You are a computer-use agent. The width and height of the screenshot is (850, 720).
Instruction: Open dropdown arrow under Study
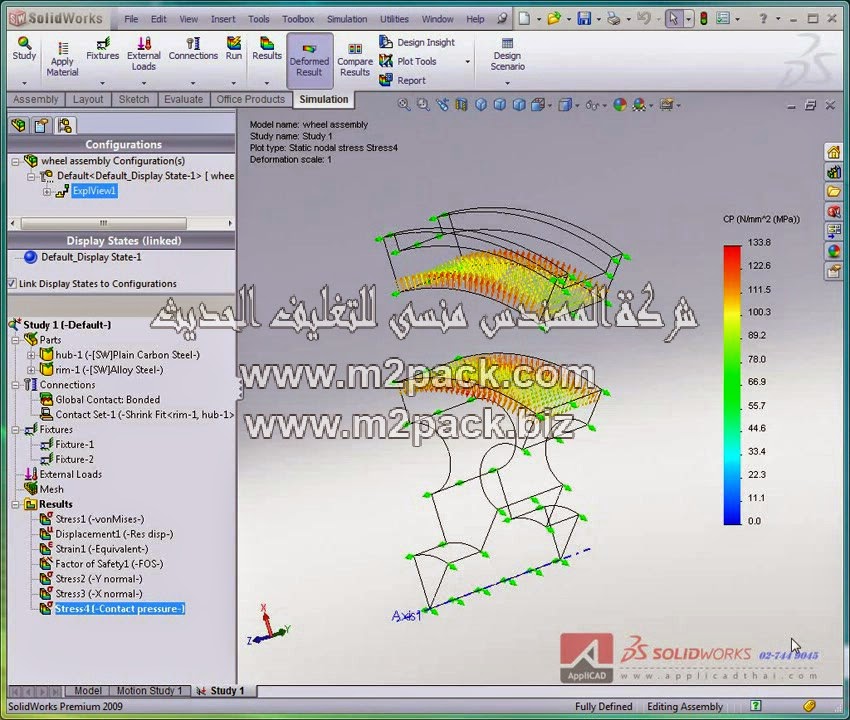pos(24,83)
